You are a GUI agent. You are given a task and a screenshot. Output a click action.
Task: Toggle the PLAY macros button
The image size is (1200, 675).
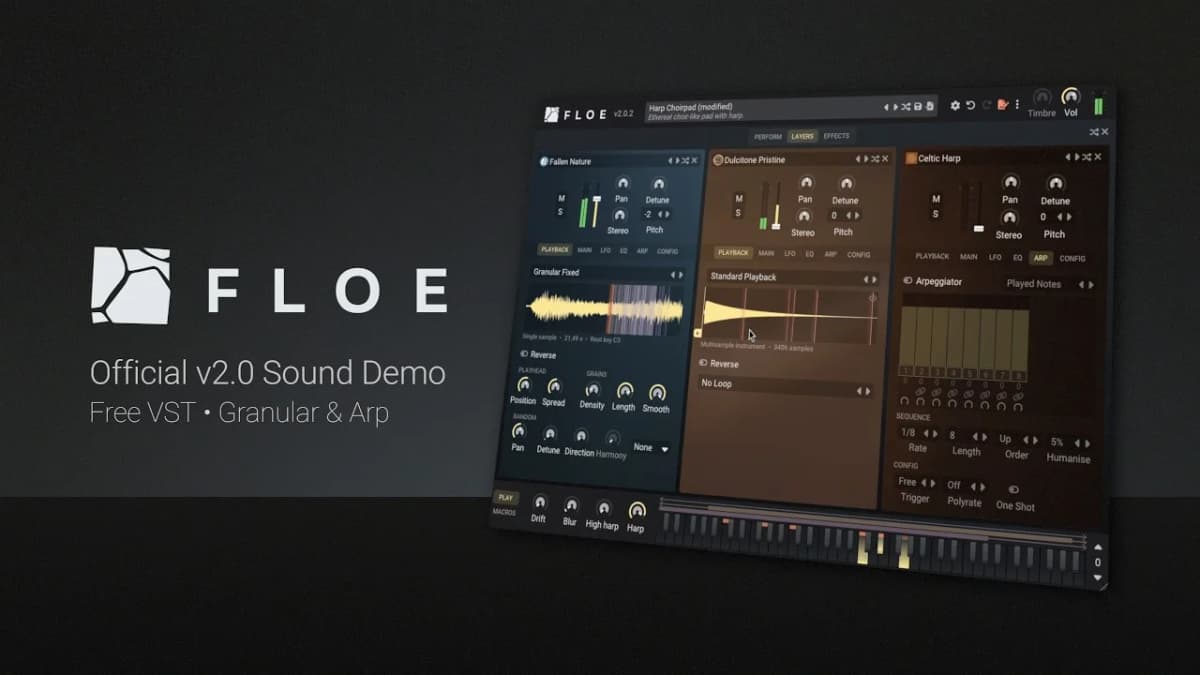505,497
